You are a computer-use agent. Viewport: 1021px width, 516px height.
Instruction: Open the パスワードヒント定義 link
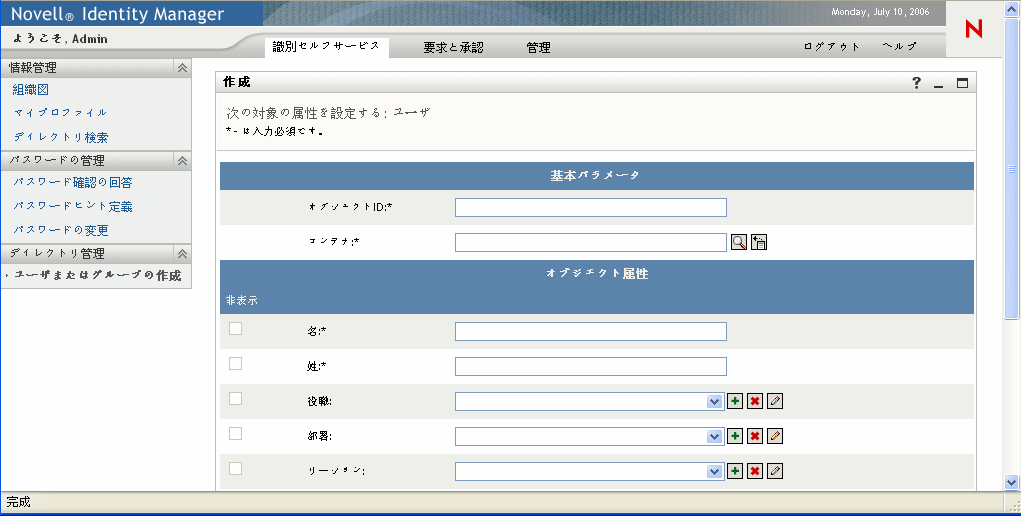73,207
